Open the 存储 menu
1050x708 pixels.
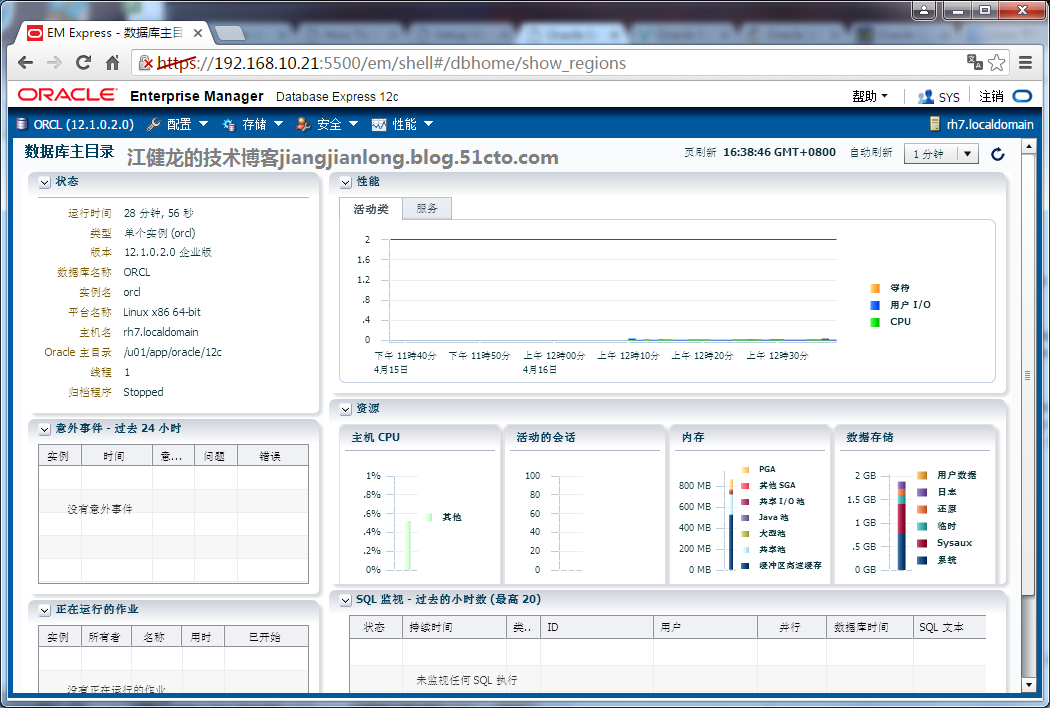(253, 124)
